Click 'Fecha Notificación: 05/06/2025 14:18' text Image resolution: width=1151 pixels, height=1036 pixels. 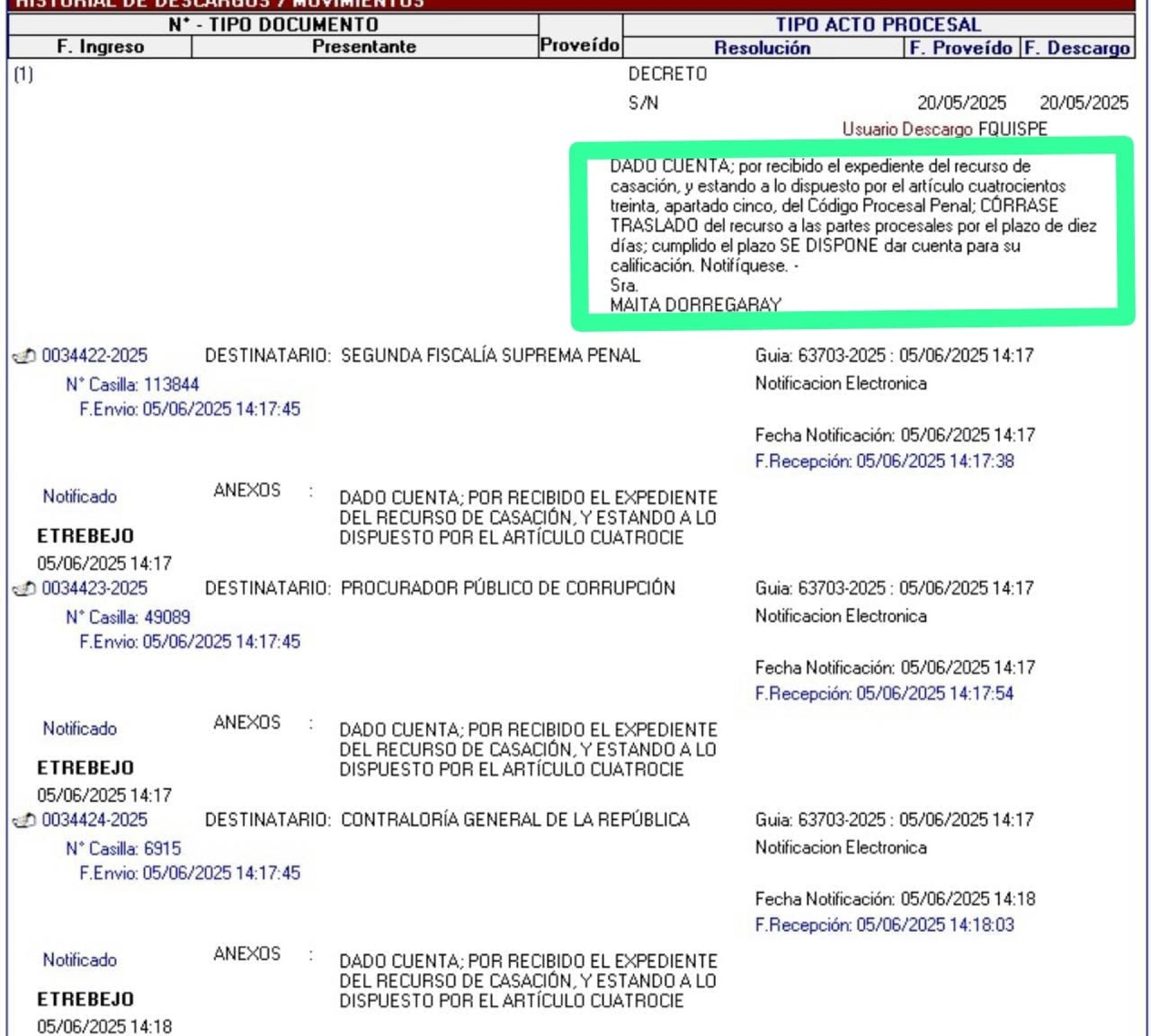pos(896,899)
